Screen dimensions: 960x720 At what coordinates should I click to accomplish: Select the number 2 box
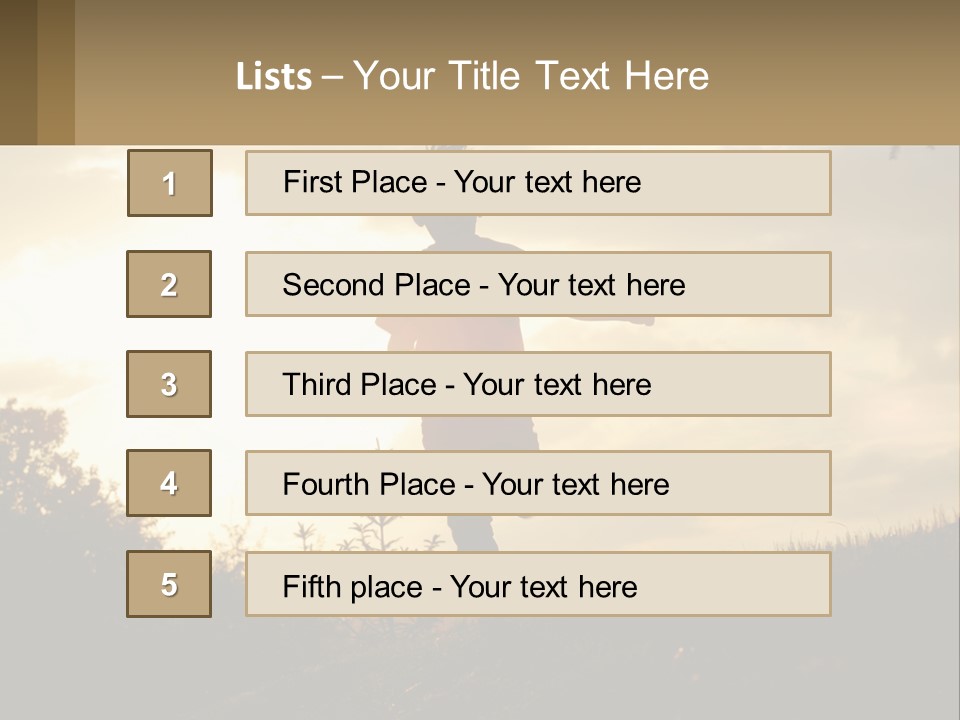pos(169,284)
